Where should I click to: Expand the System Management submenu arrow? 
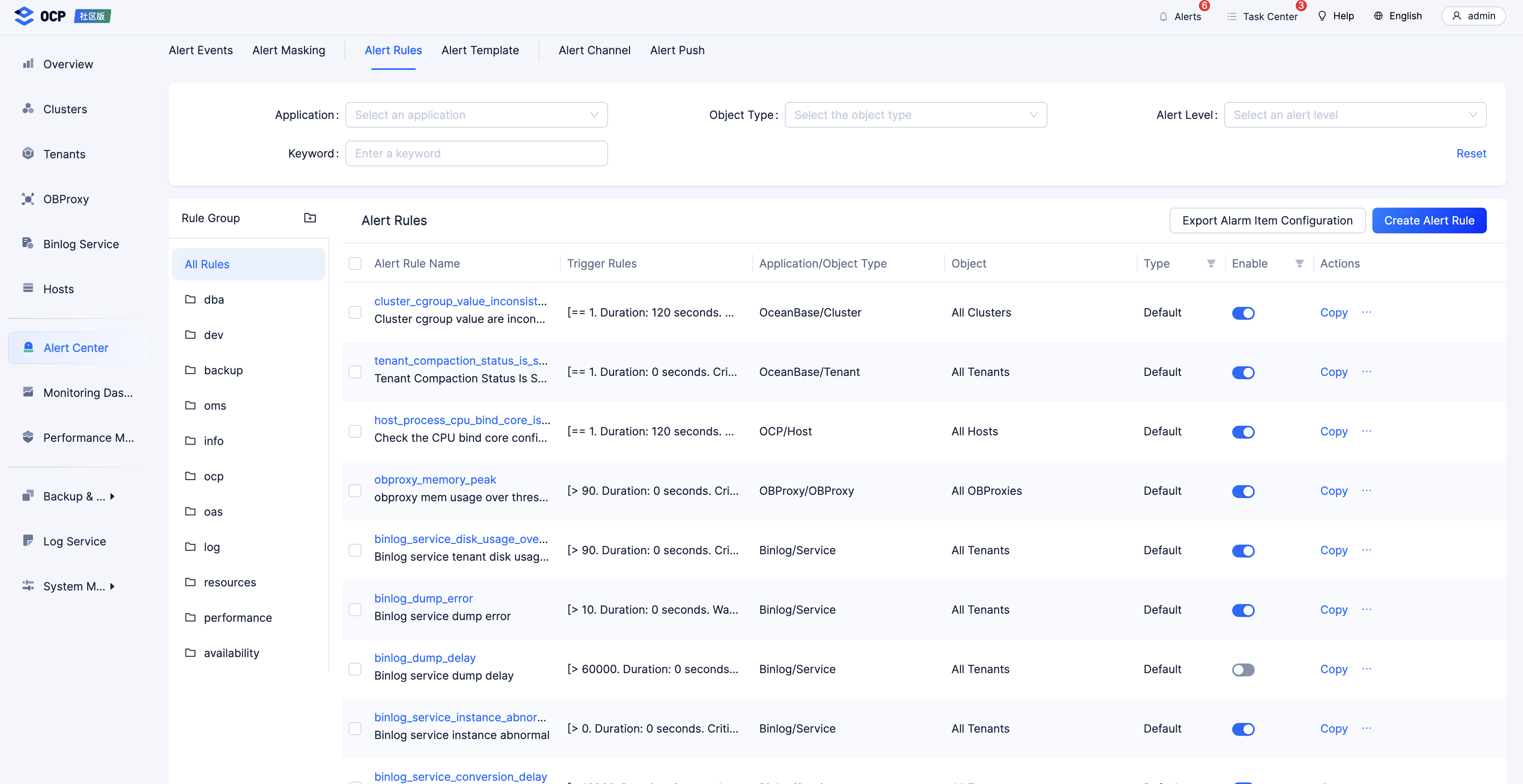(112, 586)
